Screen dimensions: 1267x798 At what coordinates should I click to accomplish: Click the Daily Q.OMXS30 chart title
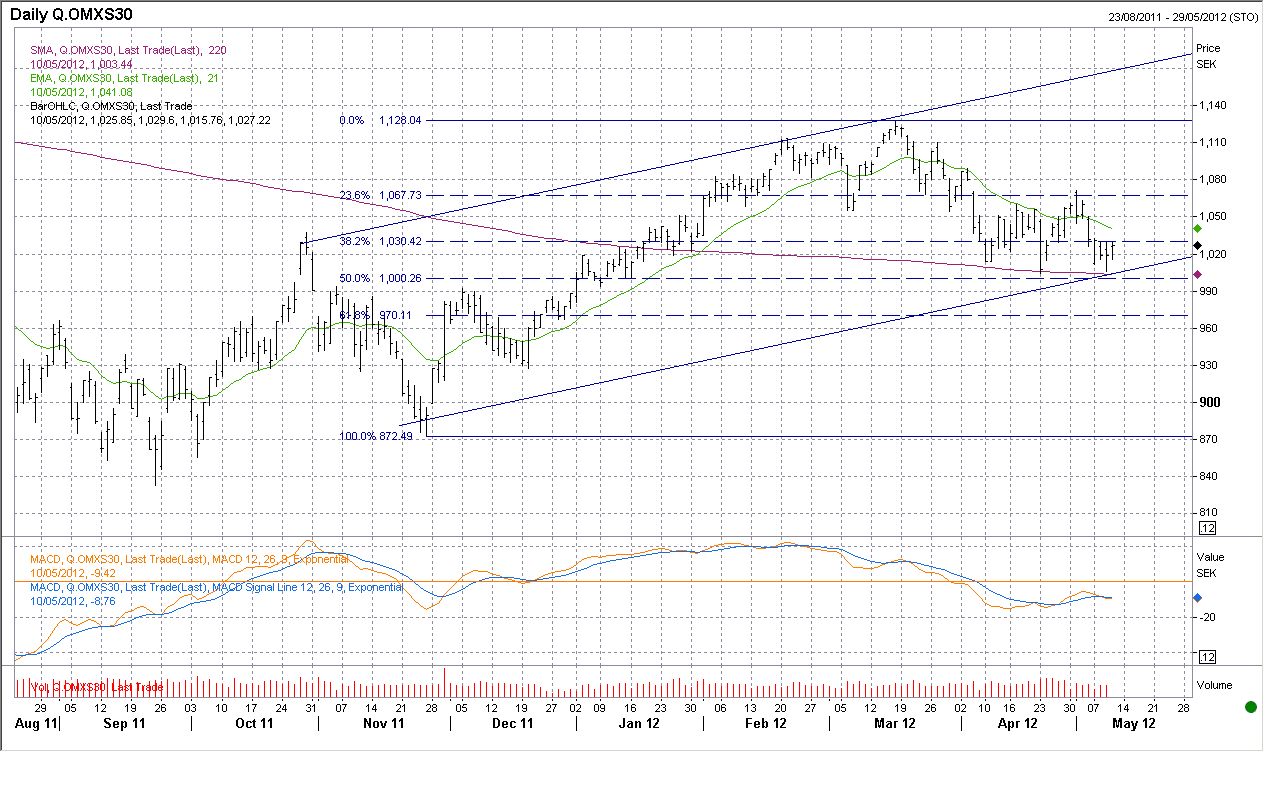[71, 15]
